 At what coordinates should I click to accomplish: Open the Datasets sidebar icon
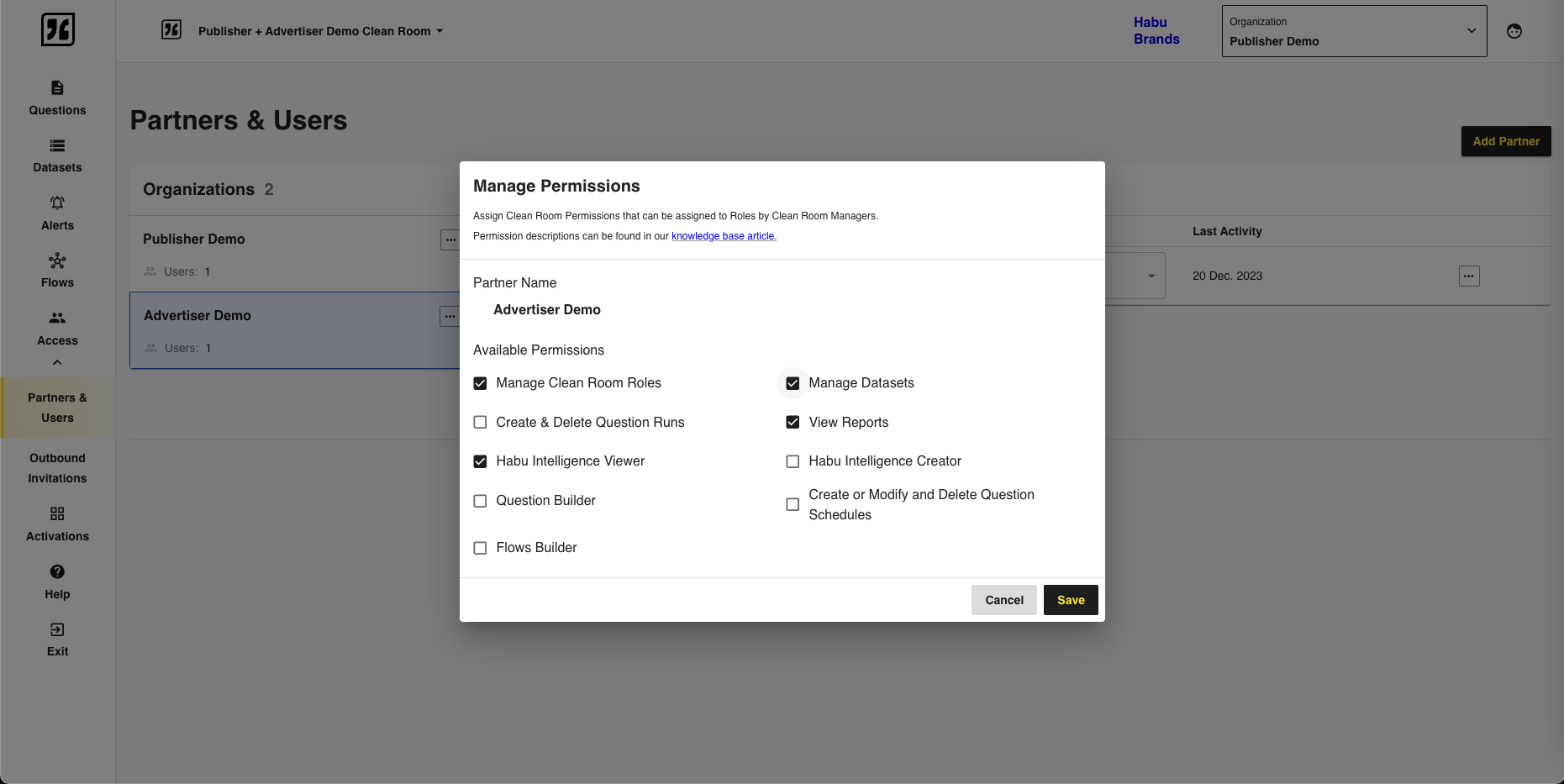(x=57, y=145)
